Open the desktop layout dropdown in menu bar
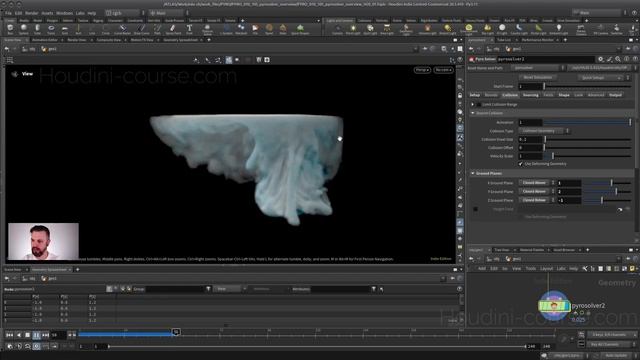 125,13
